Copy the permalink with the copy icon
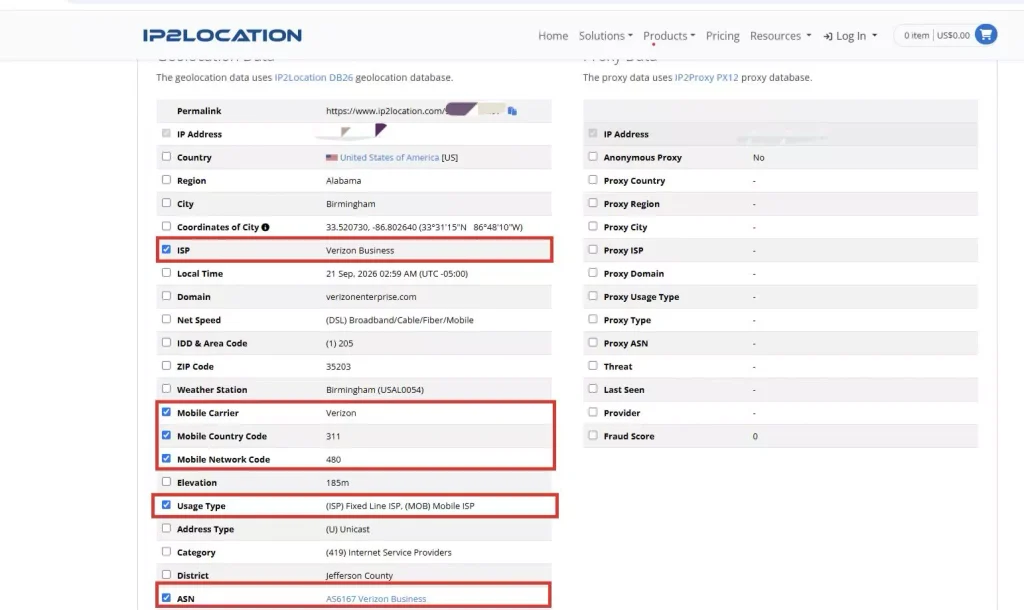The image size is (1024, 610). coord(512,111)
